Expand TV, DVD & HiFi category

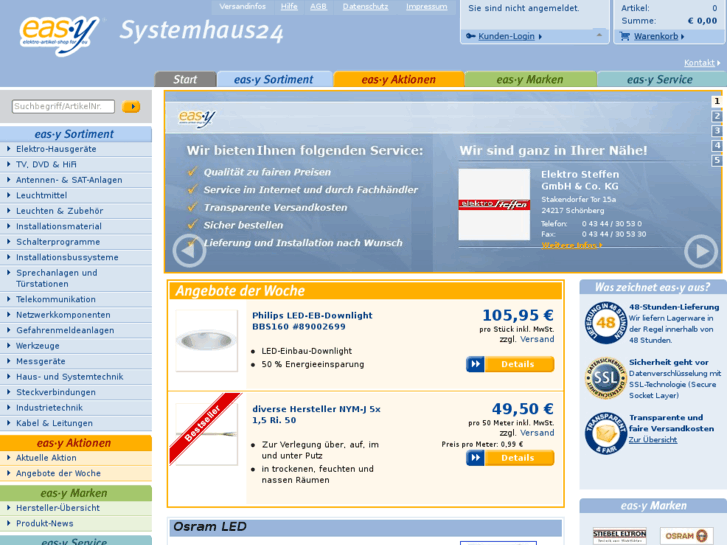point(76,165)
